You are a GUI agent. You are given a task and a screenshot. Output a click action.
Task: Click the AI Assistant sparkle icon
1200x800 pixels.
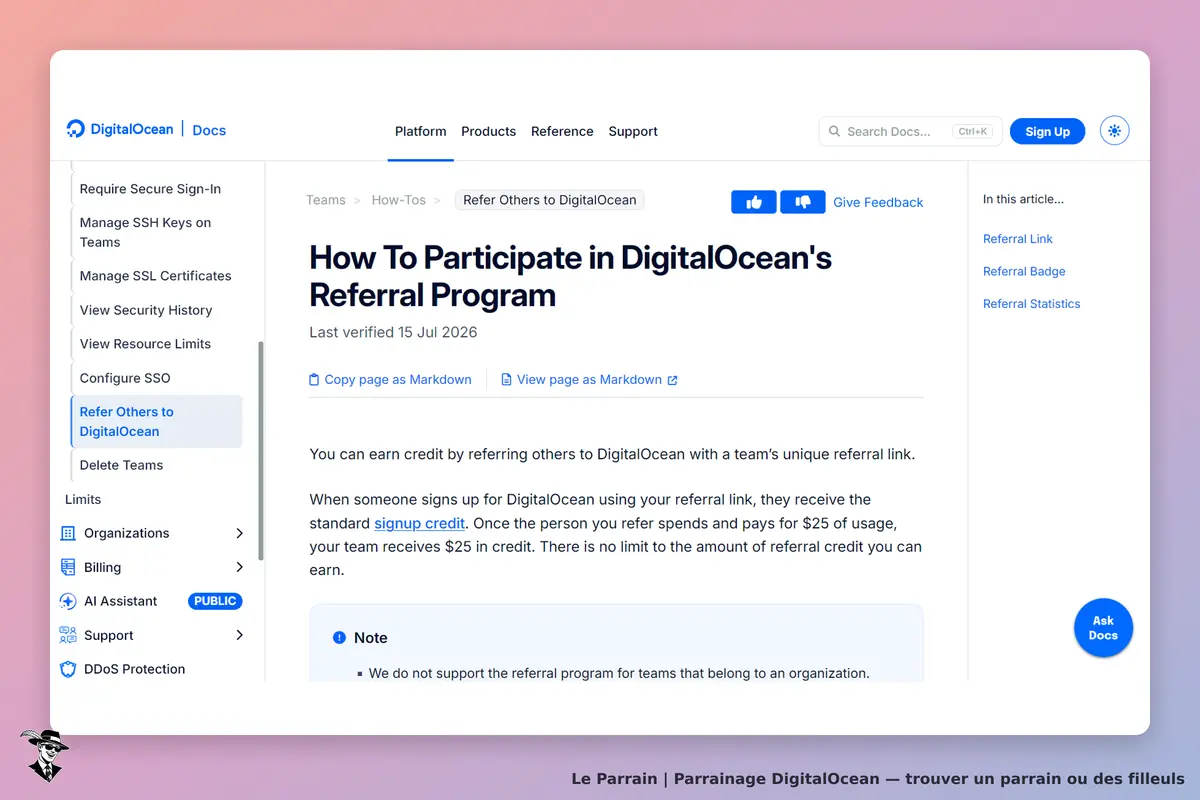tap(68, 601)
